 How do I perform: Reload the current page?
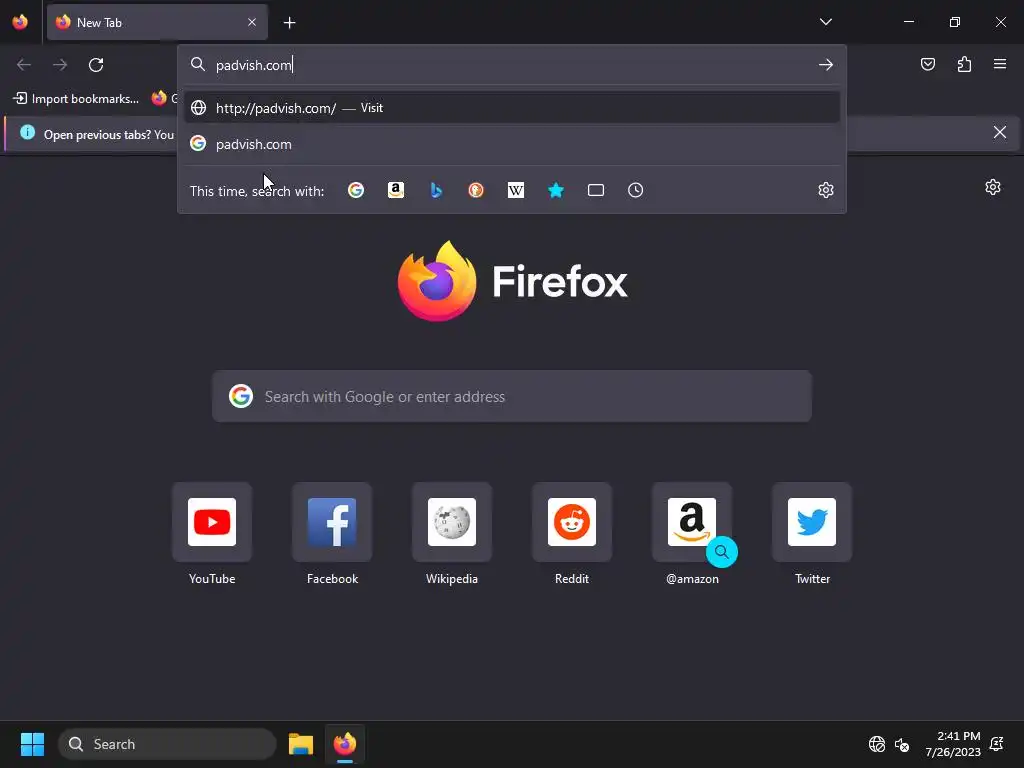[x=96, y=65]
